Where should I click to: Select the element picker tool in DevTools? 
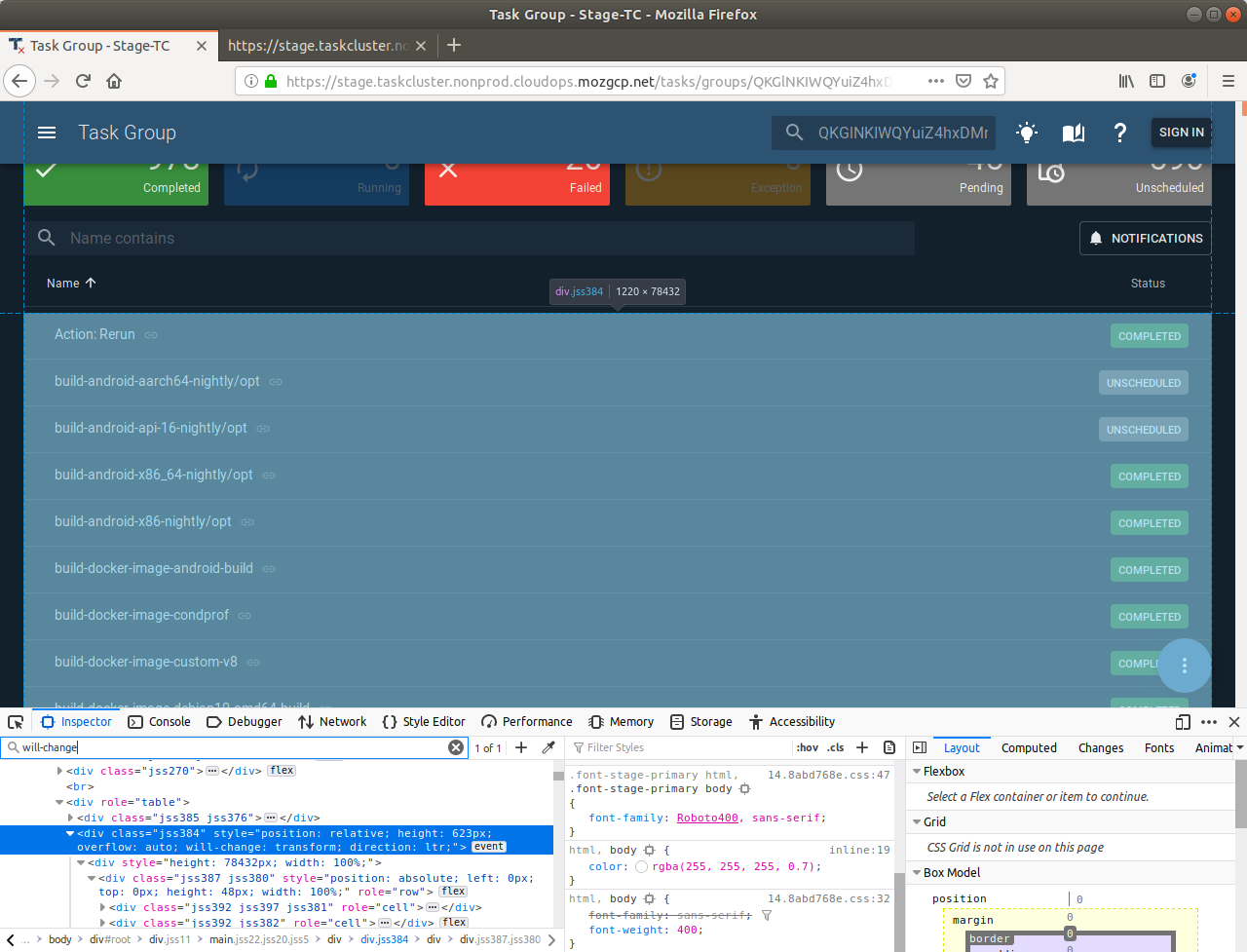[15, 722]
